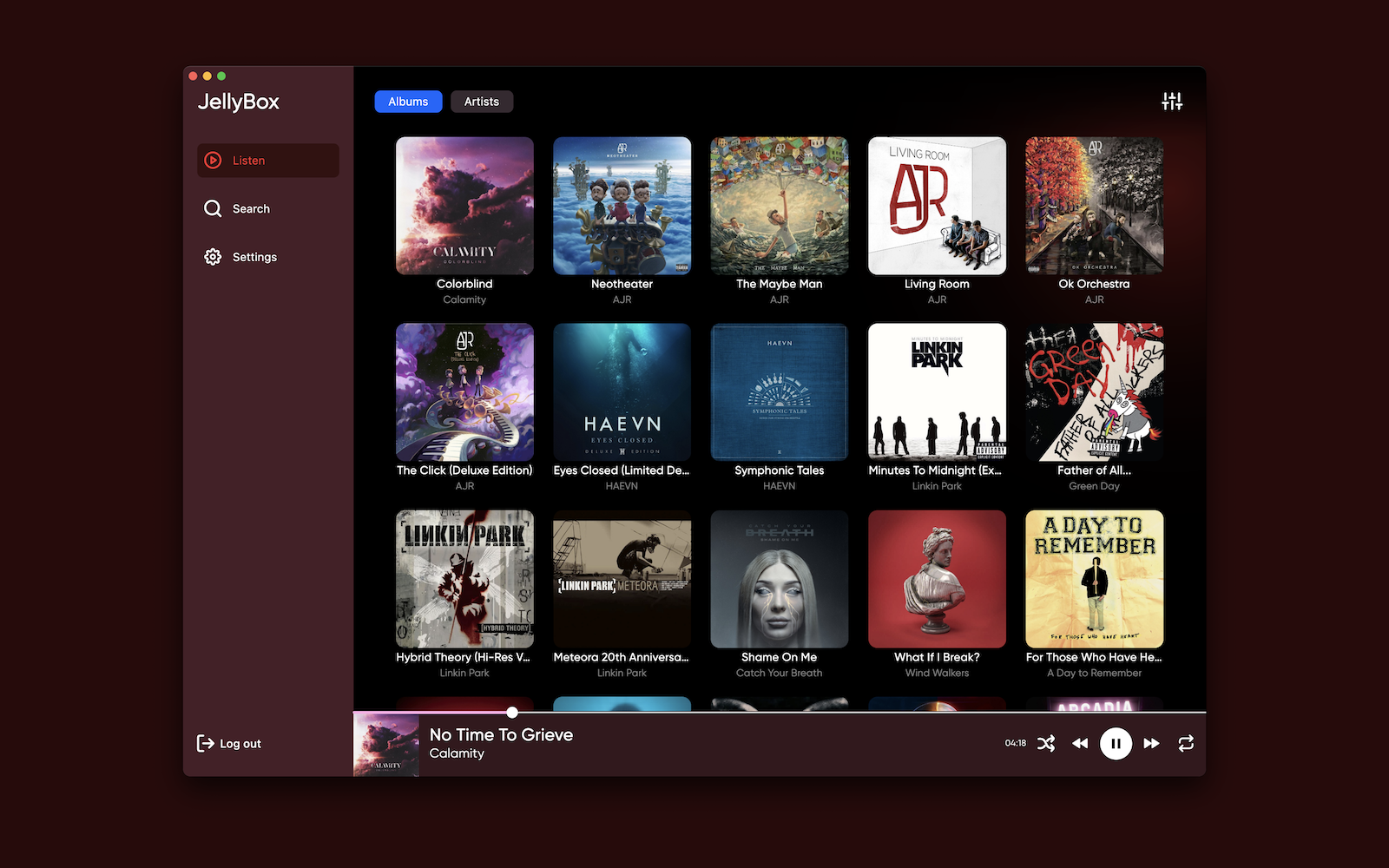
Task: Open the Living Room album cover
Action: click(937, 206)
